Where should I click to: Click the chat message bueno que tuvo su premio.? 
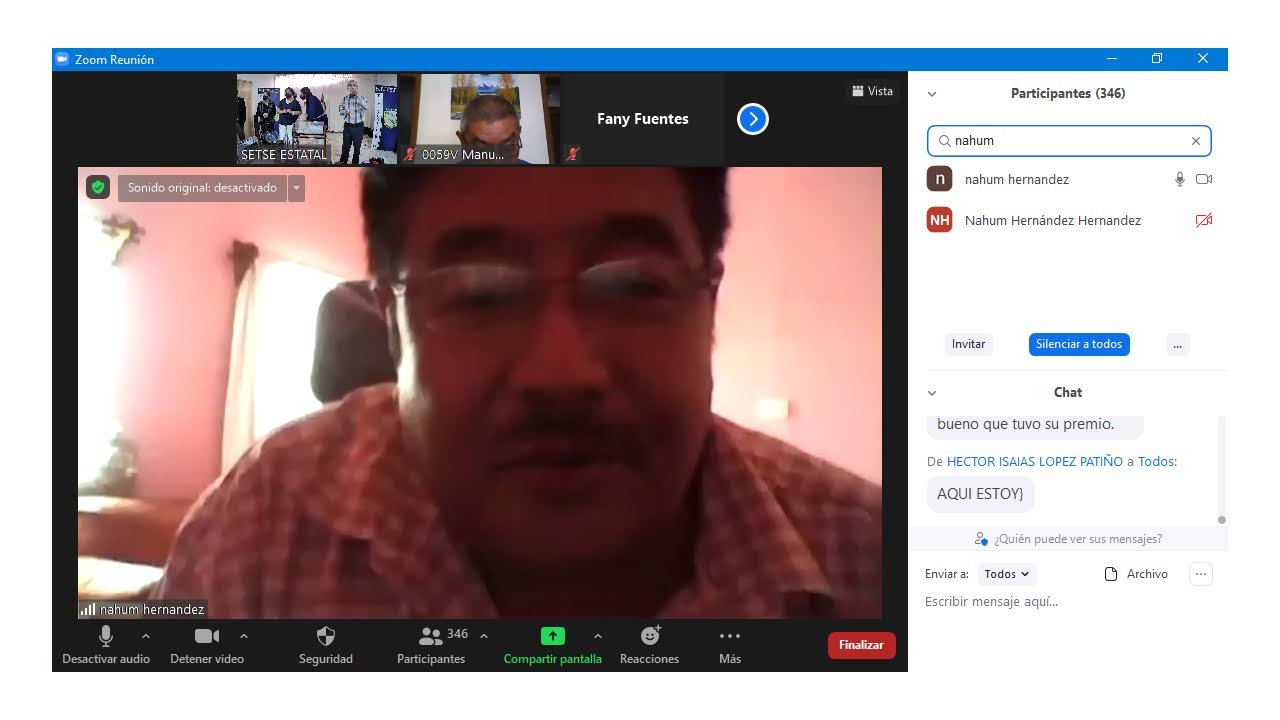(x=1035, y=425)
